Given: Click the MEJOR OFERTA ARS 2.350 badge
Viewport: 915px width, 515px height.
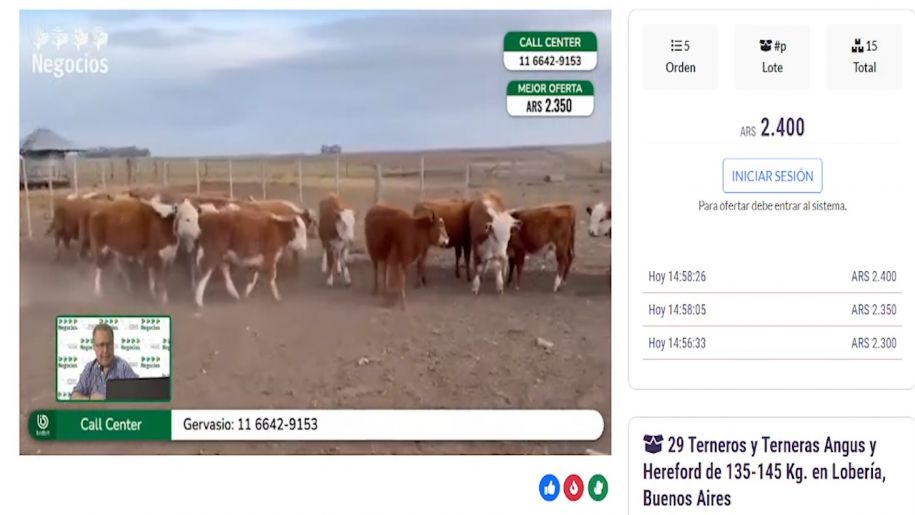Looking at the screenshot, I should click(x=550, y=99).
